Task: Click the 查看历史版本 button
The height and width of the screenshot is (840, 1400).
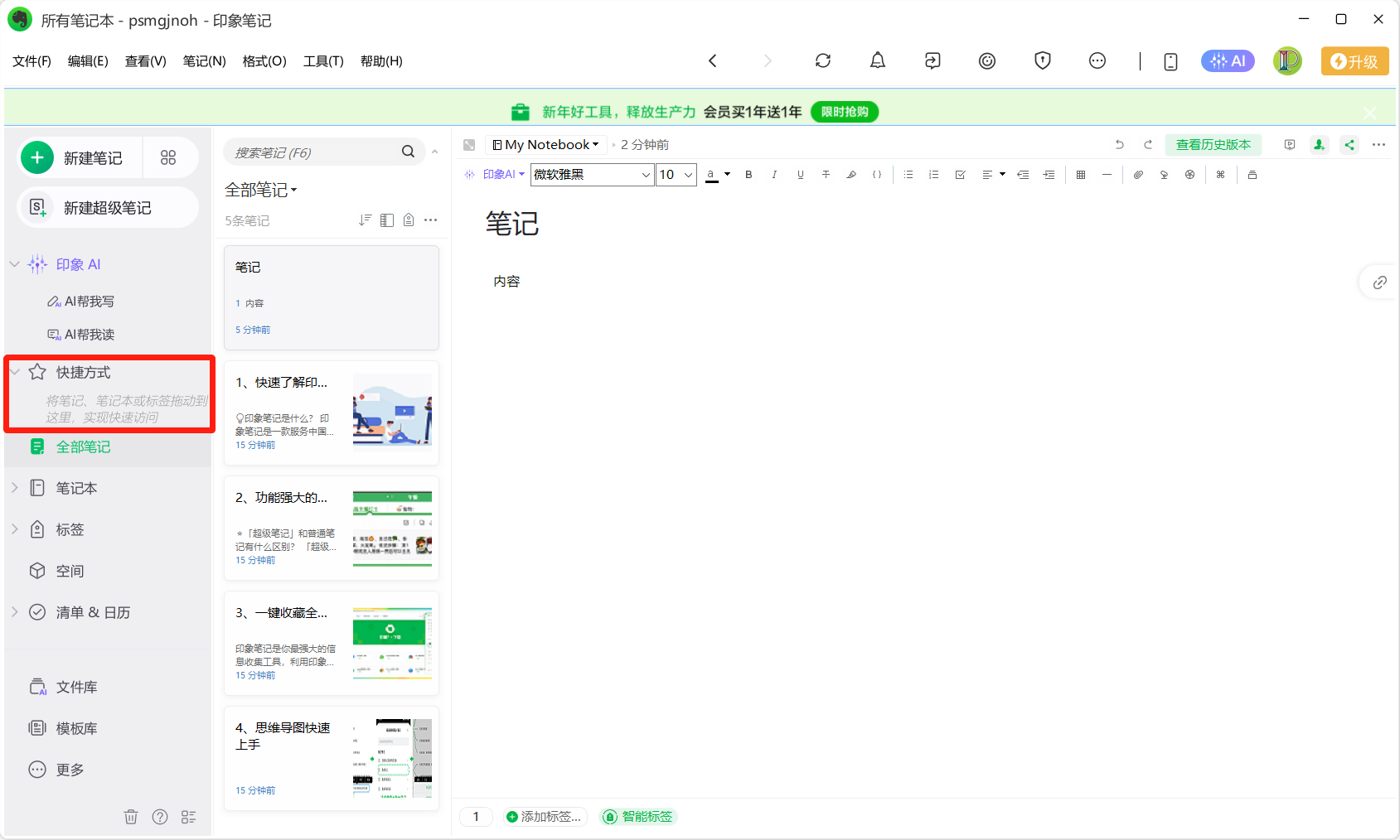Action: point(1213,145)
